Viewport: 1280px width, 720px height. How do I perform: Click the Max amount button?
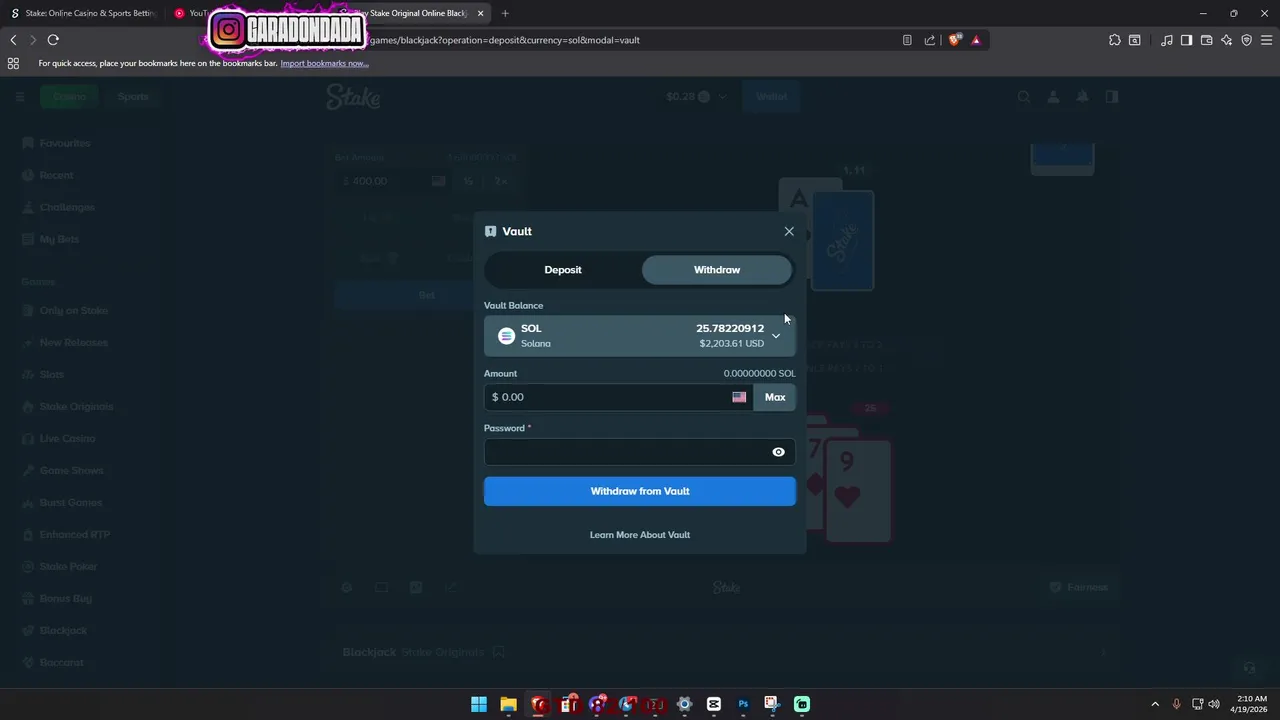(775, 397)
